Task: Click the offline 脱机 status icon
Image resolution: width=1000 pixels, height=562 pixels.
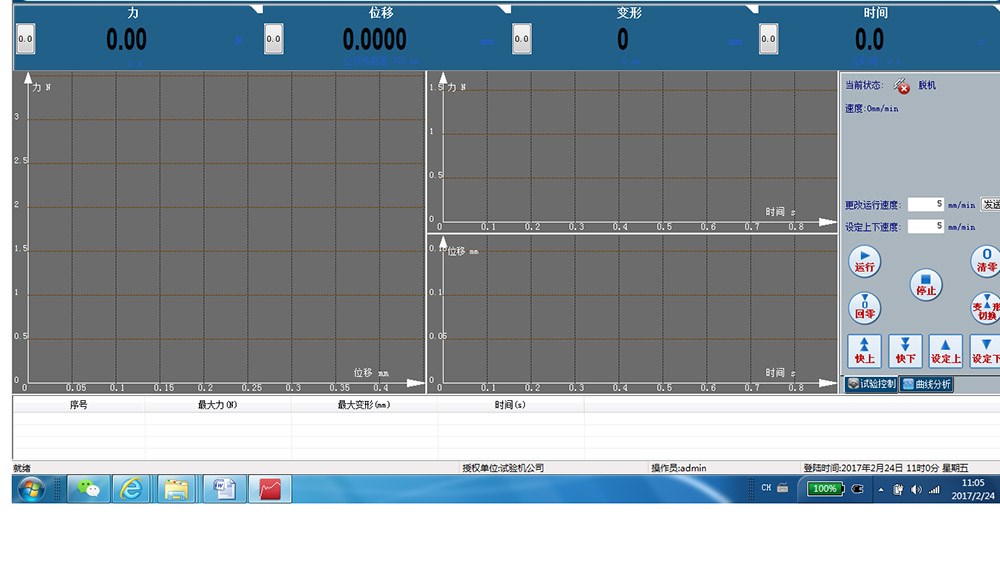Action: (901, 85)
